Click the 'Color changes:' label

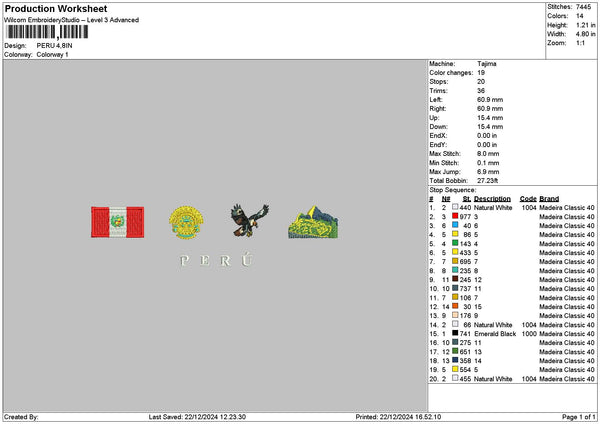(x=451, y=73)
